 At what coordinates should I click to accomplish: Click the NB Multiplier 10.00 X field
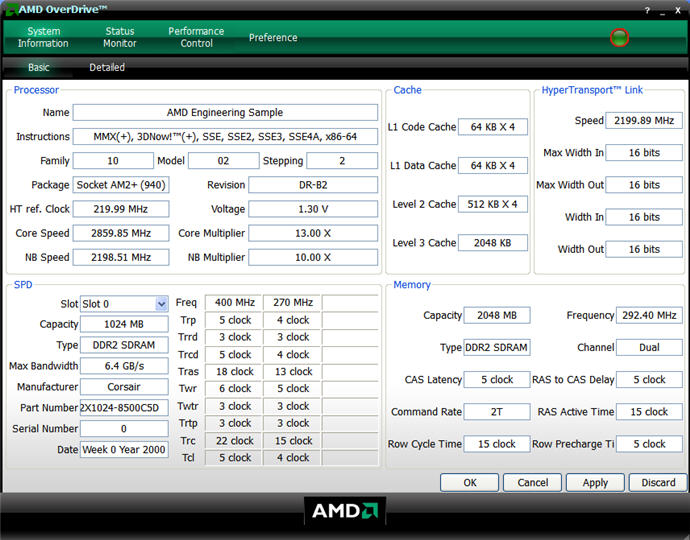pos(313,257)
